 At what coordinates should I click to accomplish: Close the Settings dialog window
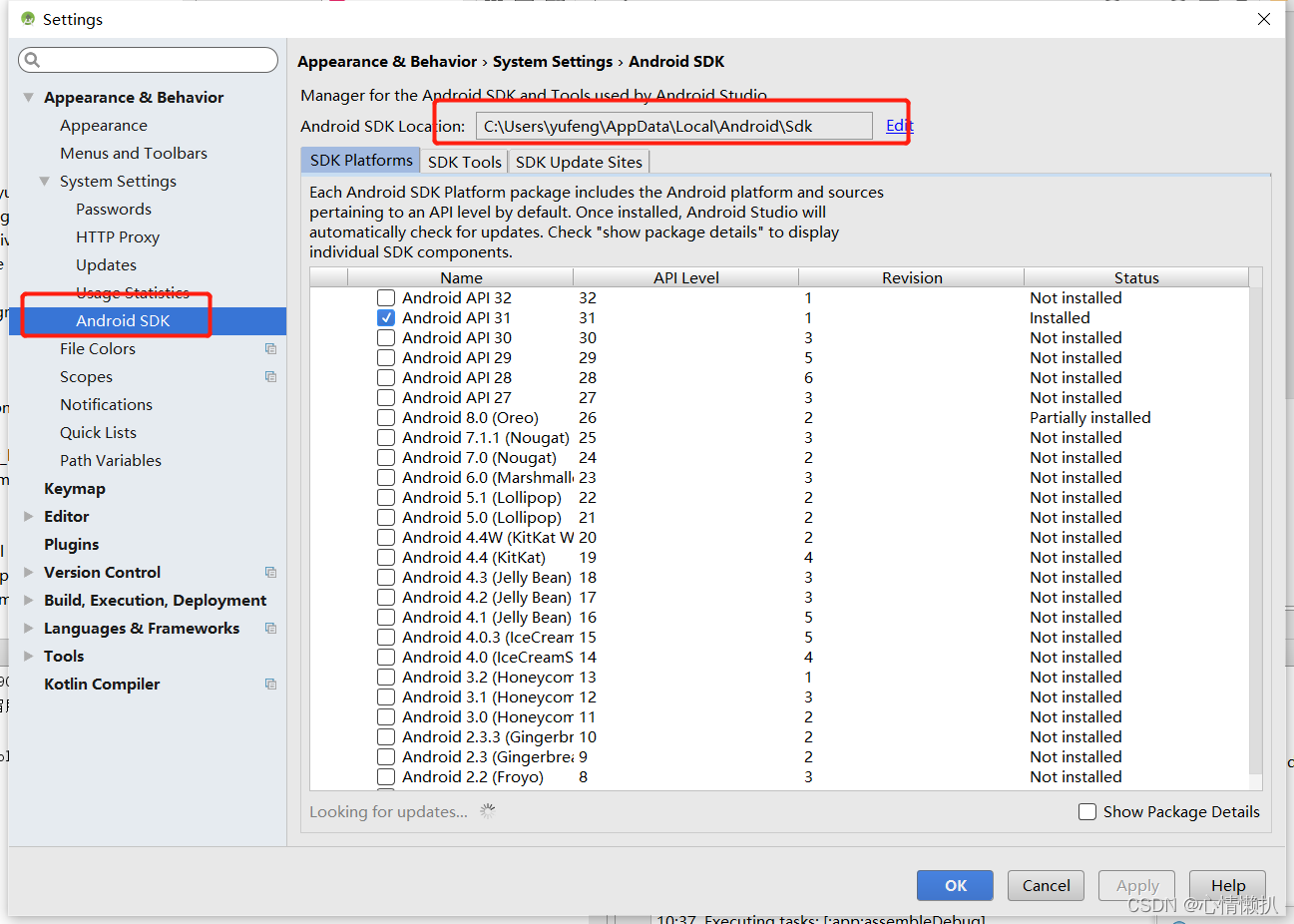click(x=1263, y=19)
